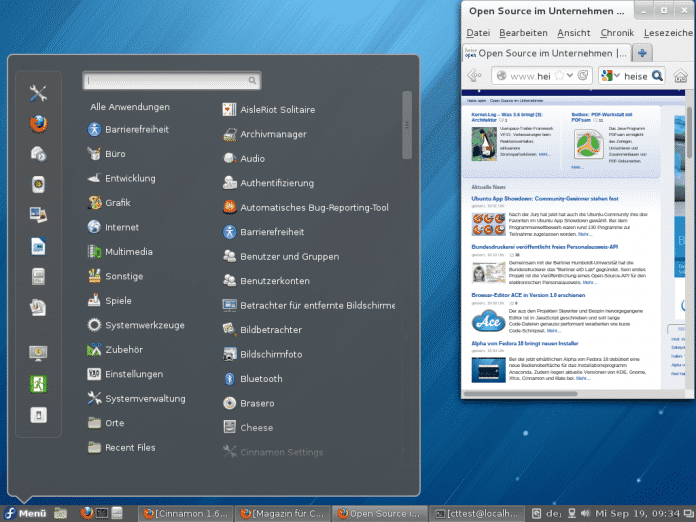Open the Ansicht menu
The width and height of the screenshot is (696, 522).
[x=573, y=33]
